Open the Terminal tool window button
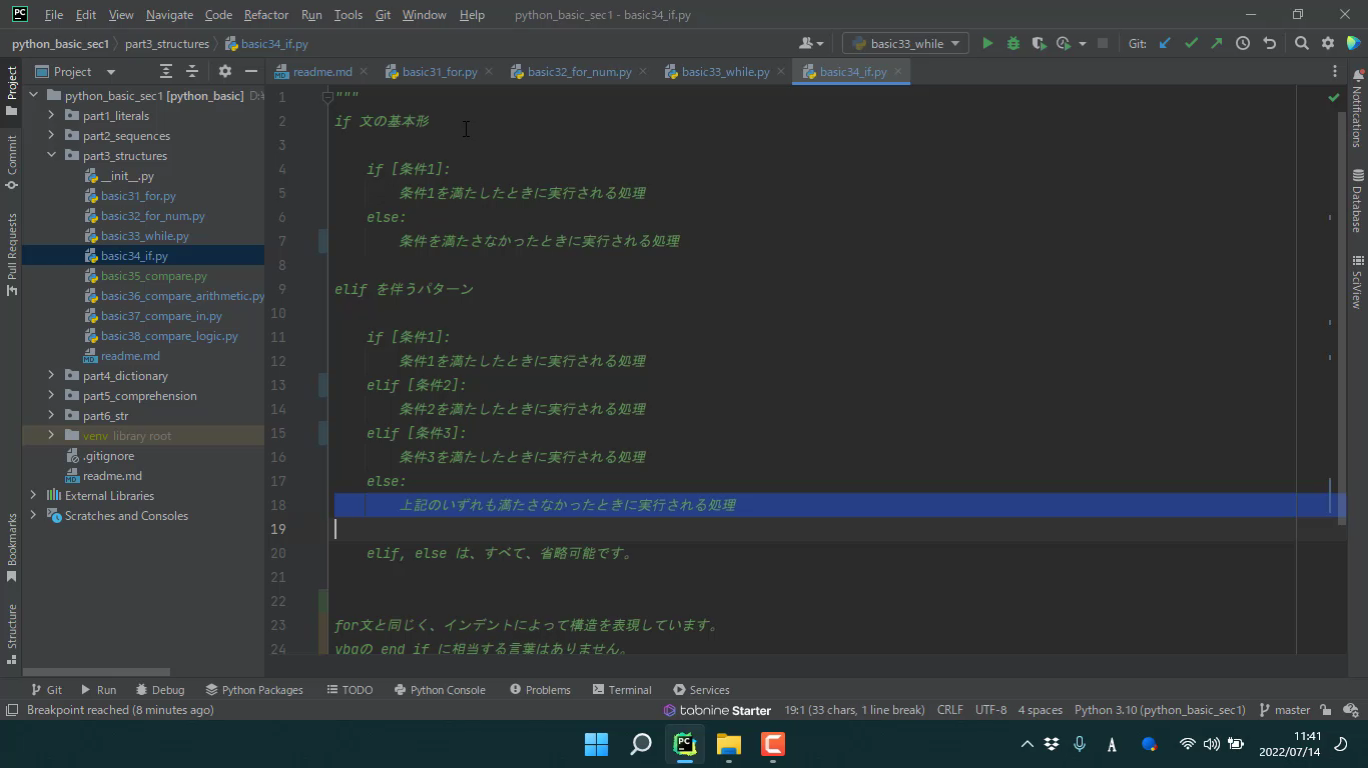The height and width of the screenshot is (768, 1368). click(x=621, y=690)
